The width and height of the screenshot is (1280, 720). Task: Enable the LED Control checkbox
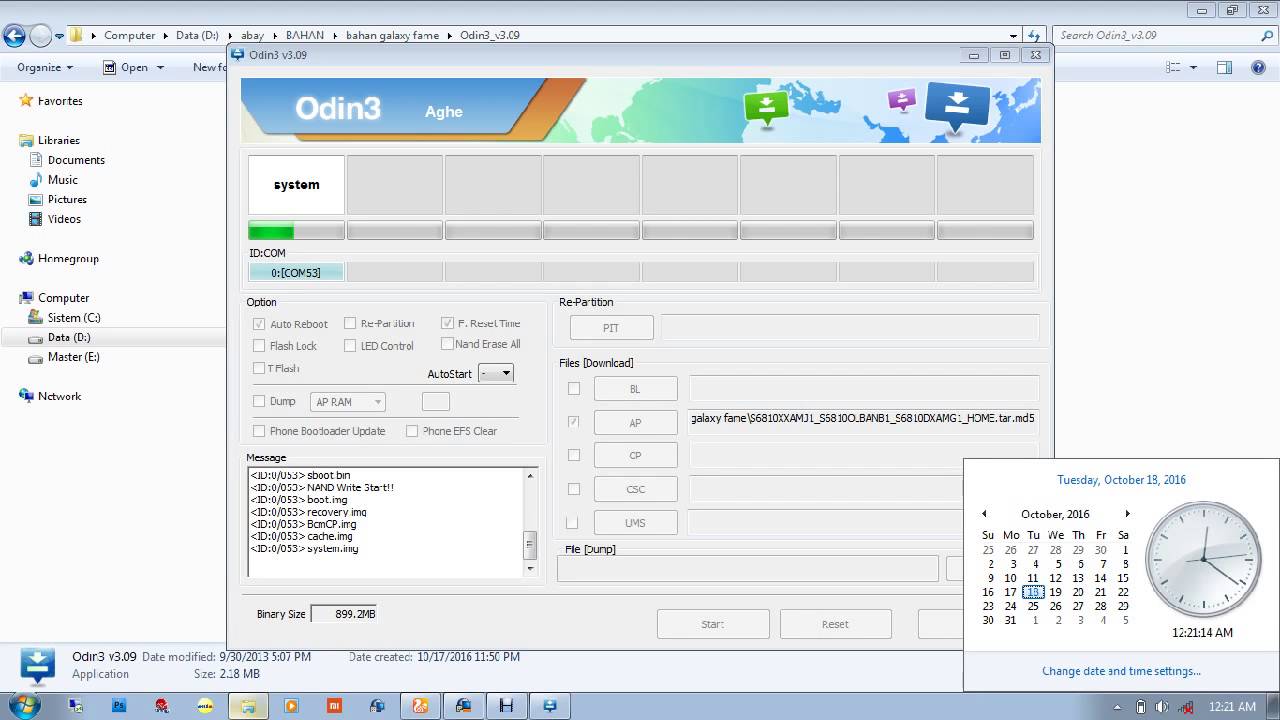point(350,346)
